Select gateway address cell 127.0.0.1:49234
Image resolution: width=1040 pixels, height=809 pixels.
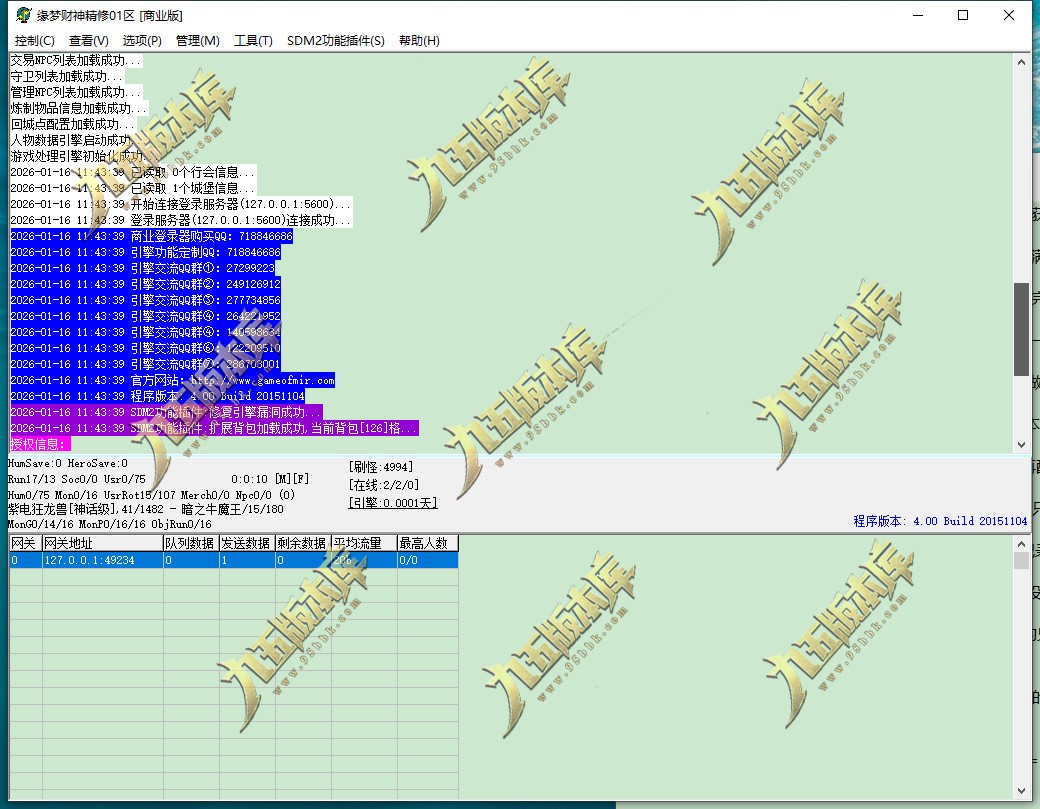point(102,560)
